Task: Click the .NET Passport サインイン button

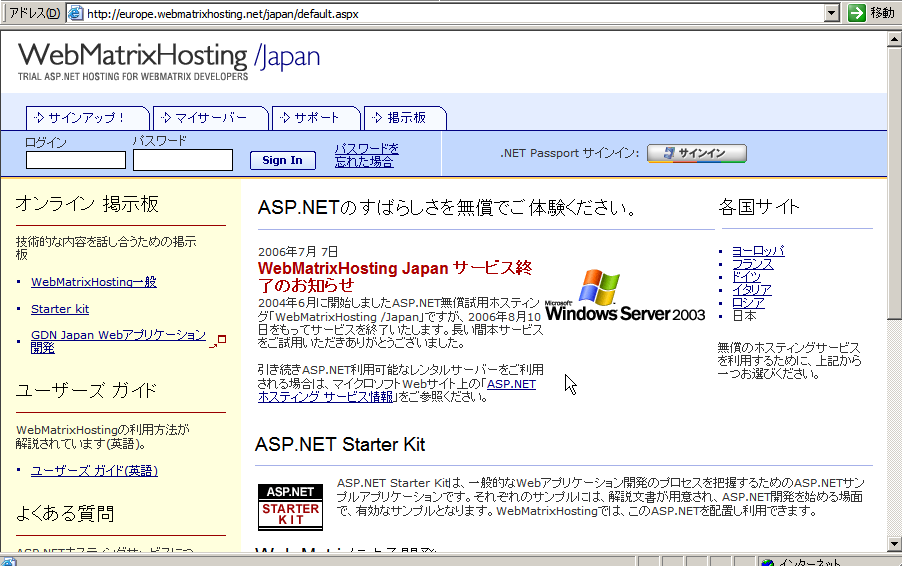Action: (x=697, y=153)
